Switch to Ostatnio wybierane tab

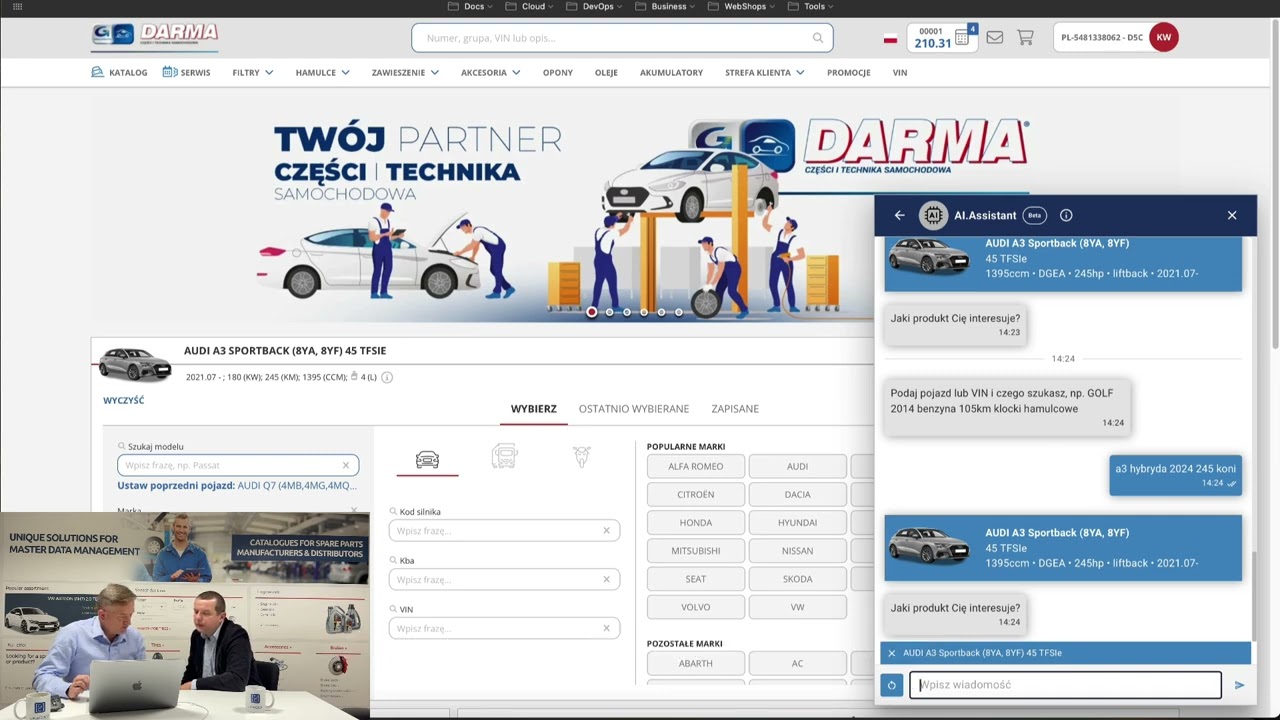coord(634,409)
